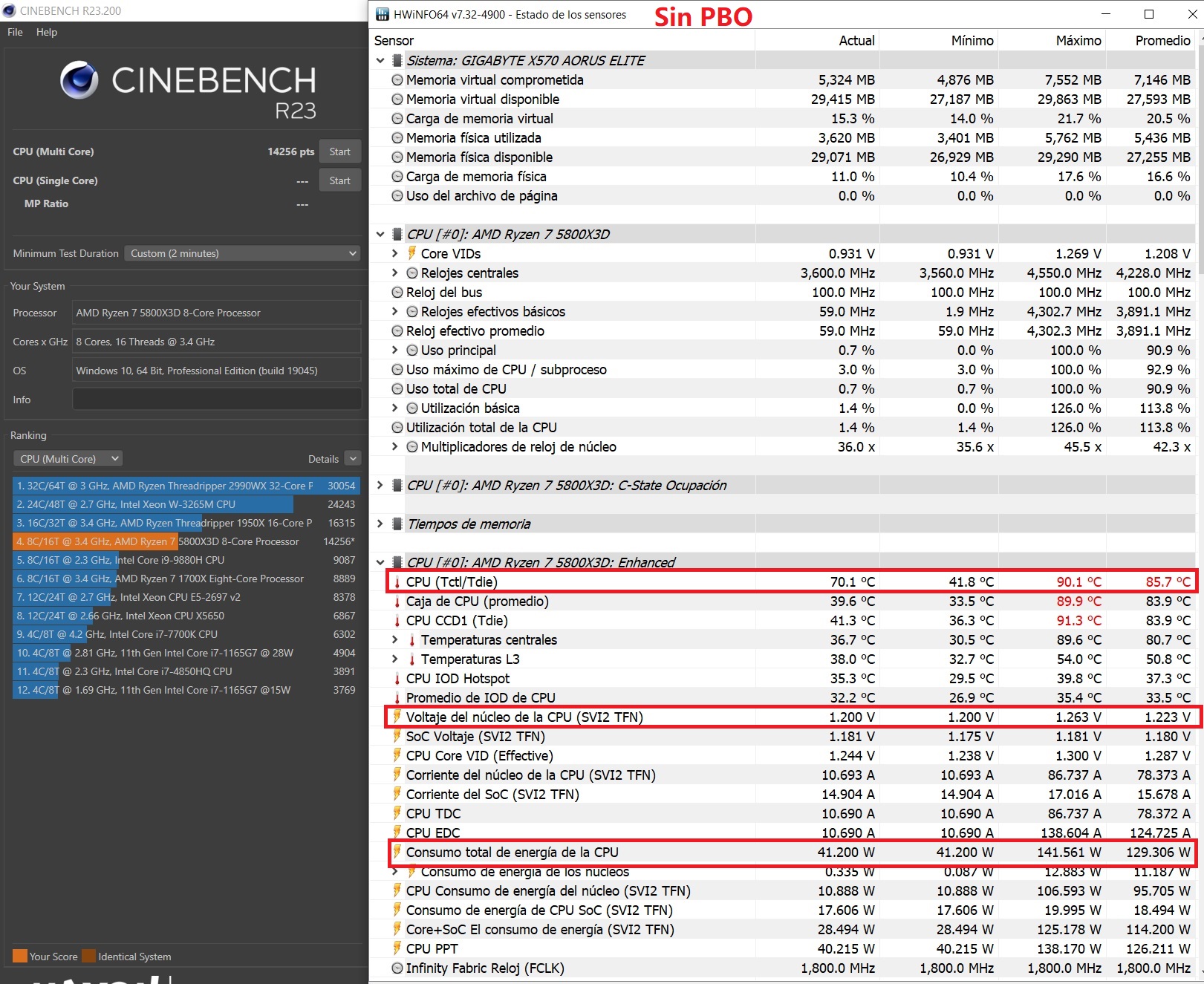
Task: Expand the Multiplicadores de reloj de núcleo row
Action: pyautogui.click(x=395, y=447)
